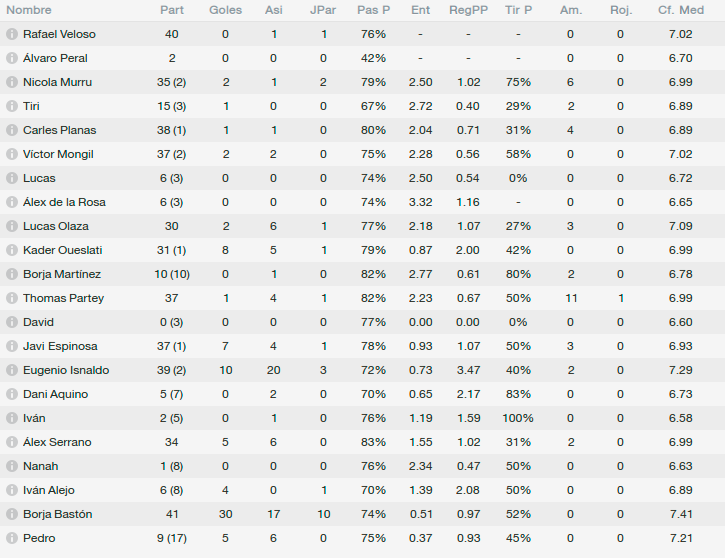Click the Asi column header
The image size is (725, 558).
[x=274, y=10]
